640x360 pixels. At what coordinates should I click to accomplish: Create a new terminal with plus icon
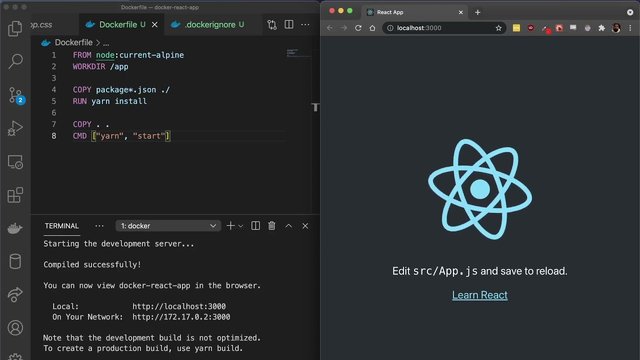(x=230, y=226)
